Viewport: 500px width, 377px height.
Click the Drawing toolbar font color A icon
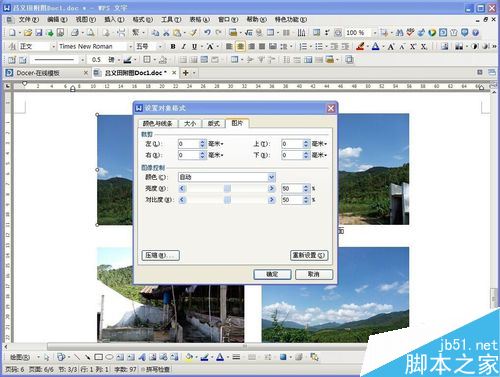220,357
